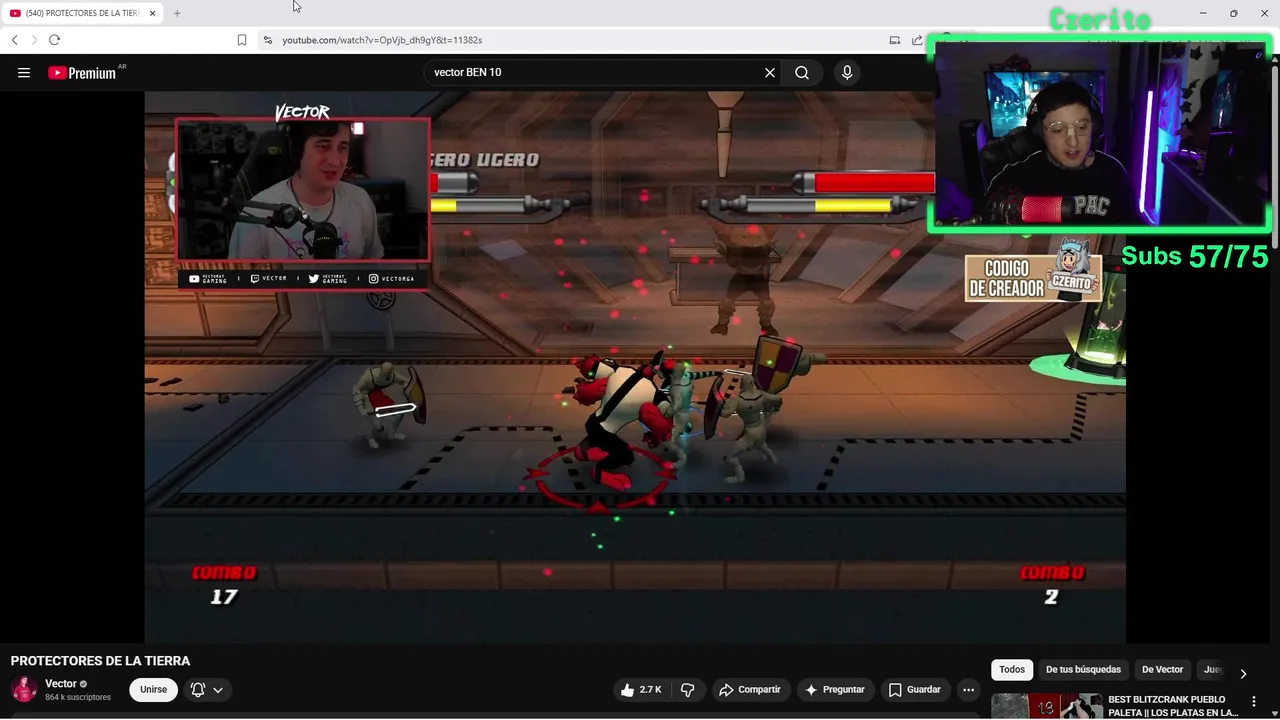Screen dimensions: 1280x720
Task: Open site info icon in address bar
Action: coord(267,40)
